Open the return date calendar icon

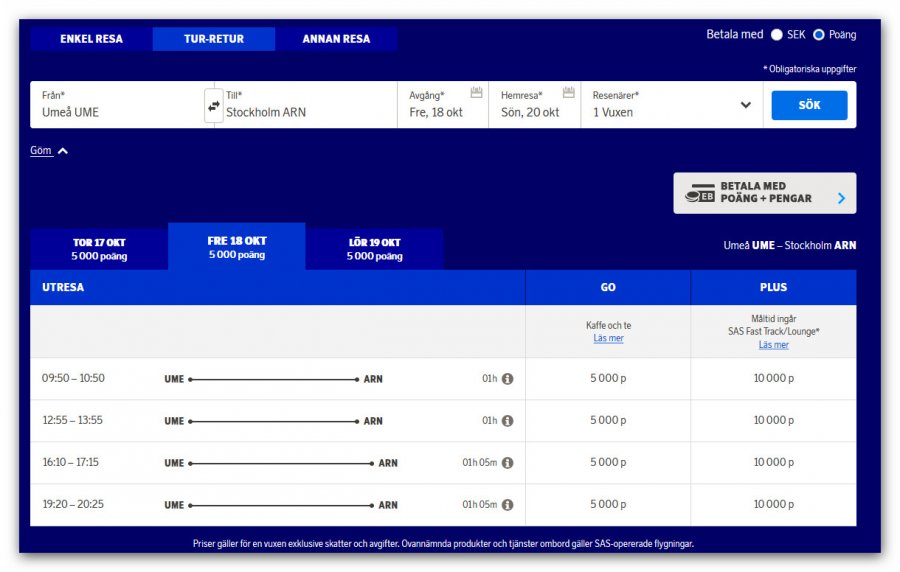(568, 93)
